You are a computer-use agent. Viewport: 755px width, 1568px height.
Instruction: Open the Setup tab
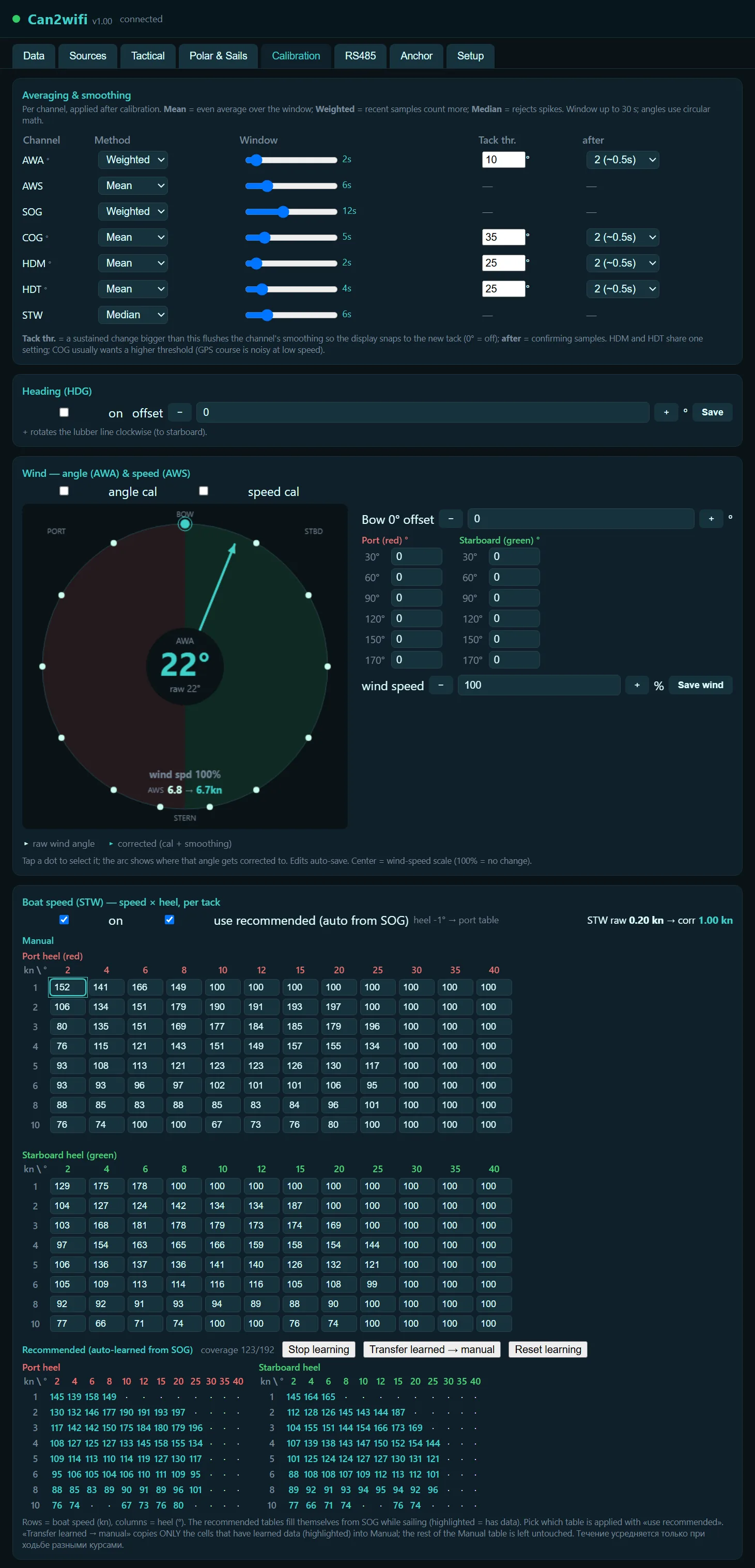coord(470,56)
